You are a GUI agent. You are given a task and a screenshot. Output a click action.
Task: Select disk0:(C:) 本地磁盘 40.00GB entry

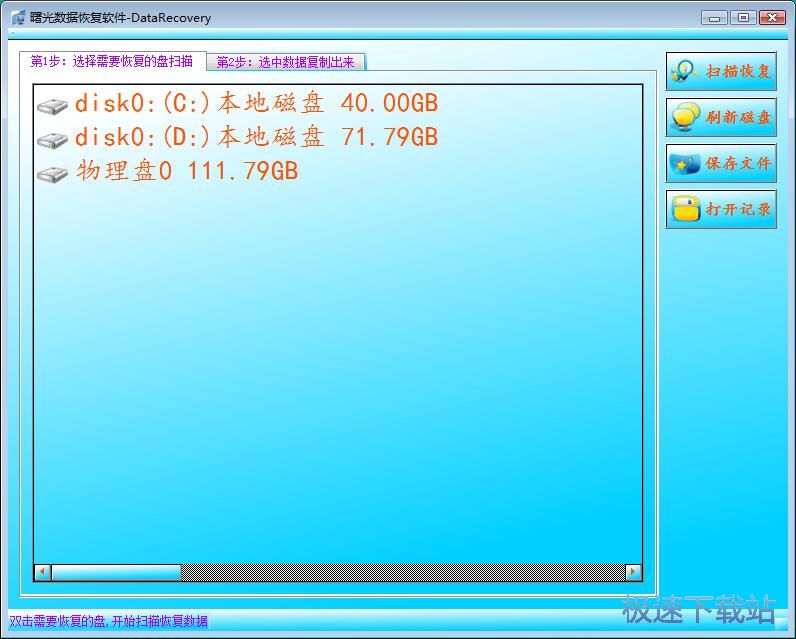(x=256, y=103)
